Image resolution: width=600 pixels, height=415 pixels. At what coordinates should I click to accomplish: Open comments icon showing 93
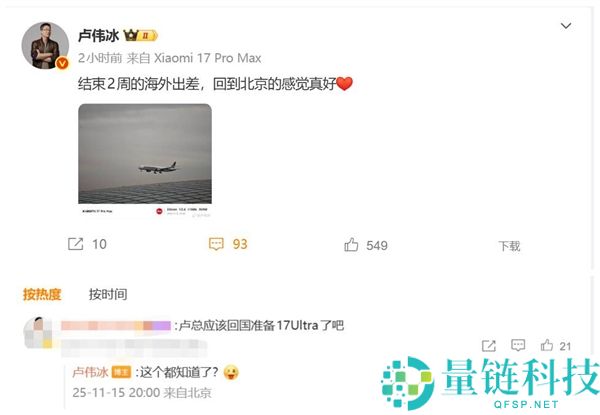point(216,244)
